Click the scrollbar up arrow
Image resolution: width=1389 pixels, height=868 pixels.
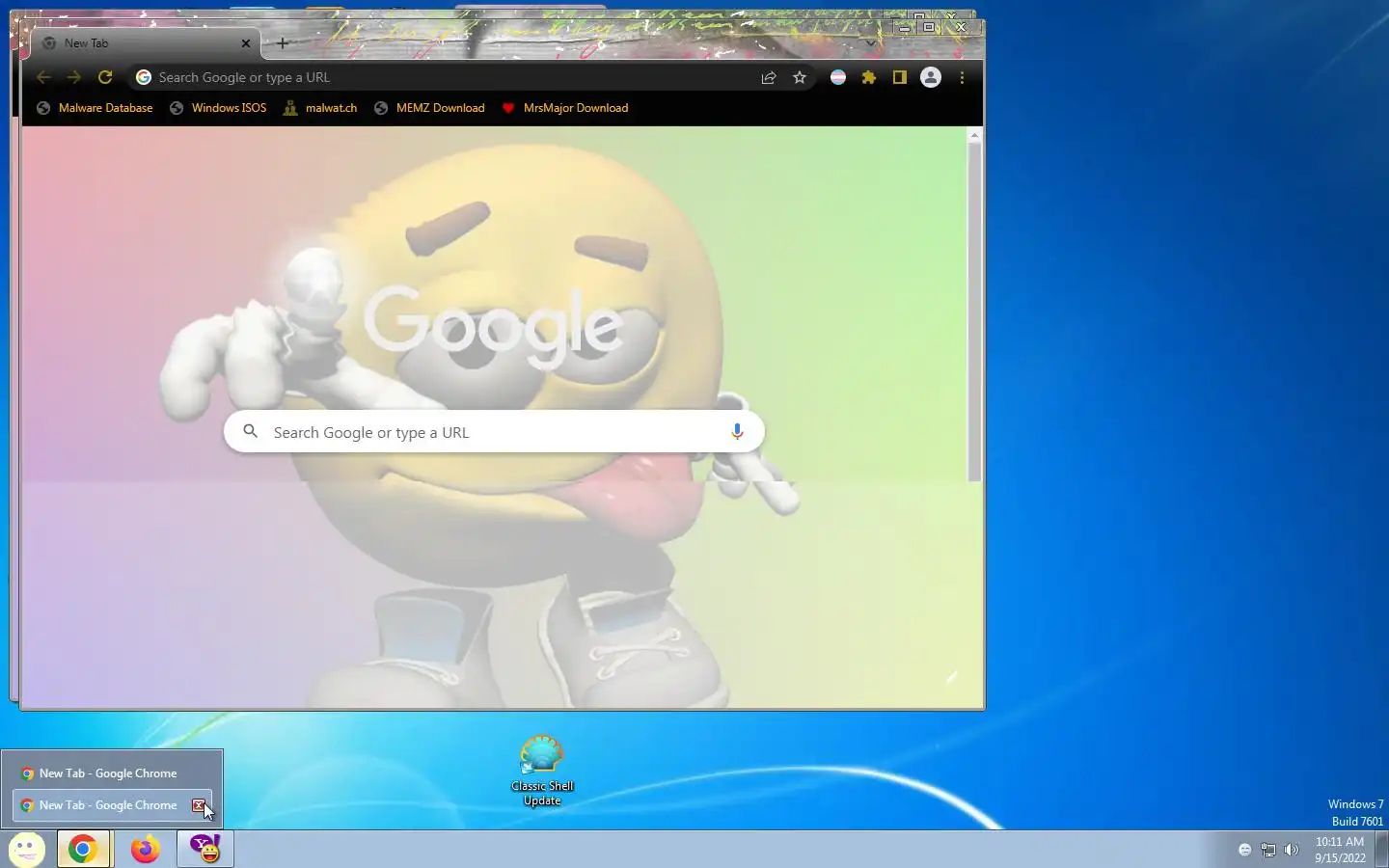[x=974, y=135]
